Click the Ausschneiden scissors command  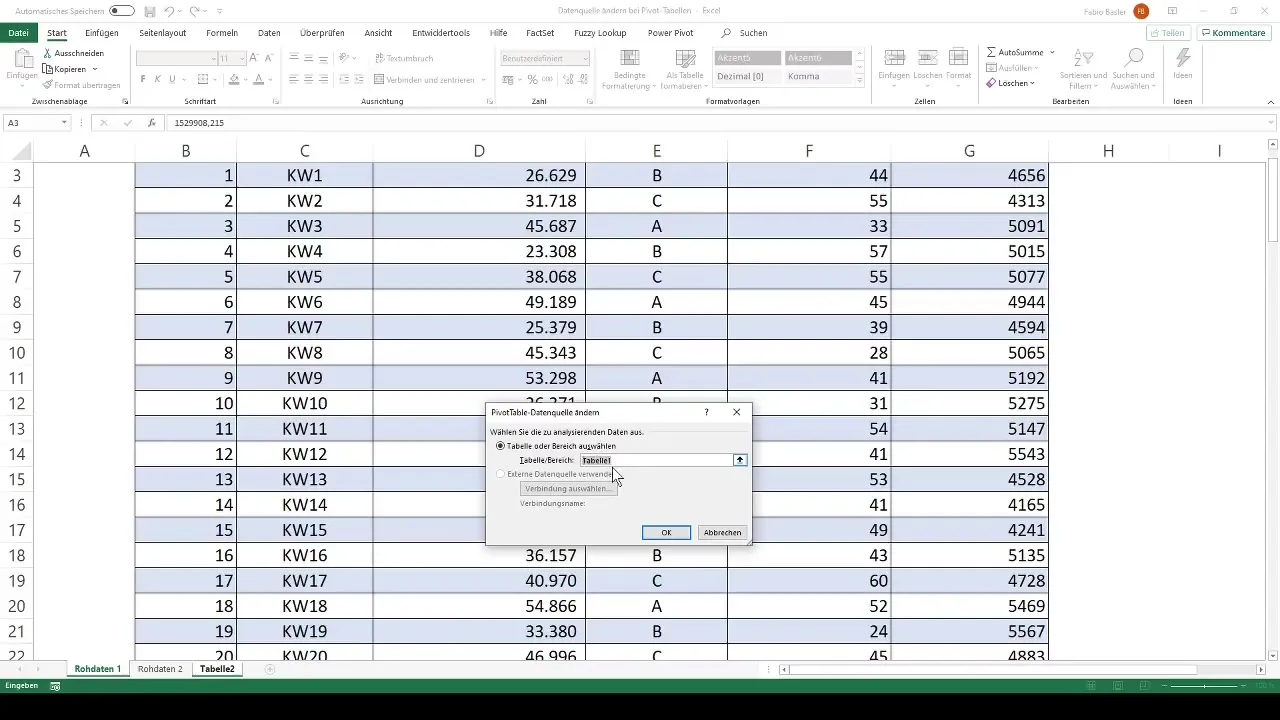click(74, 53)
